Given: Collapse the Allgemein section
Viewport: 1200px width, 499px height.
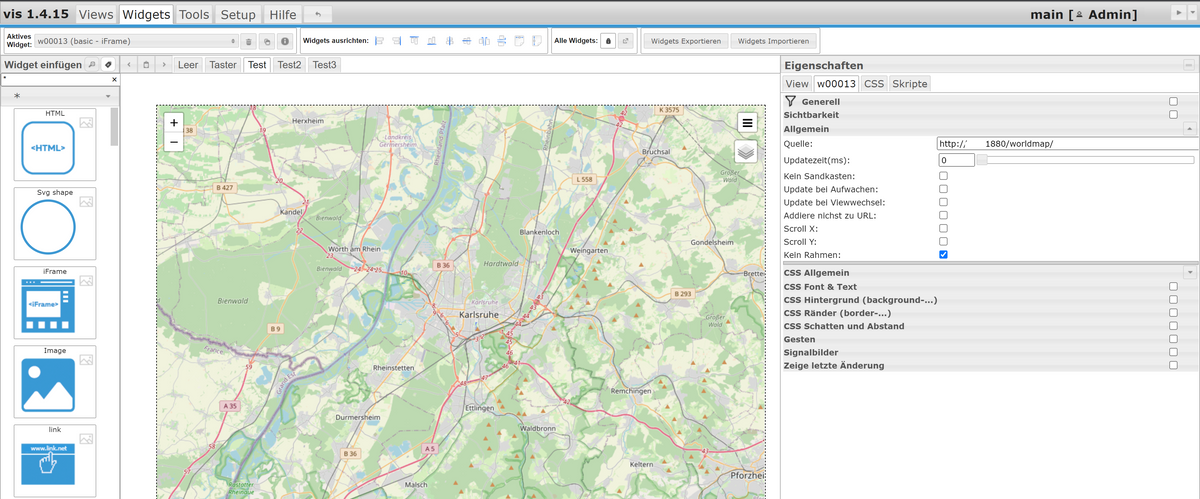Looking at the screenshot, I should click(1189, 130).
